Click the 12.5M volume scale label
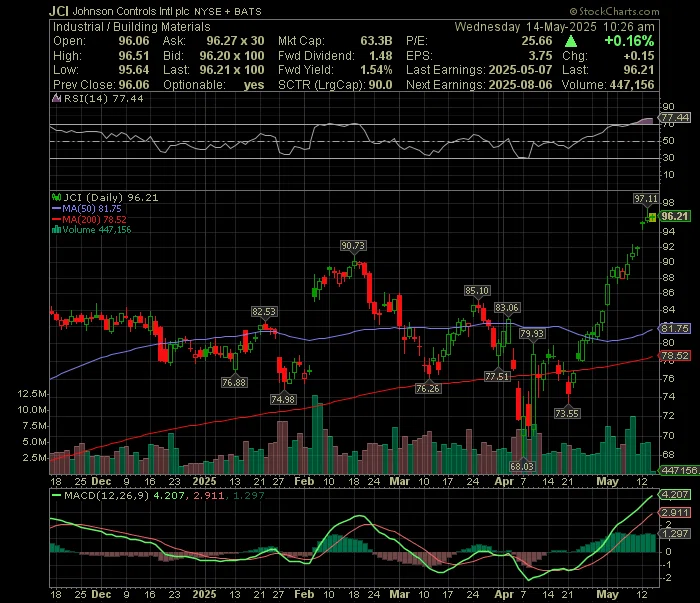This screenshot has height=603, width=700. (33, 394)
